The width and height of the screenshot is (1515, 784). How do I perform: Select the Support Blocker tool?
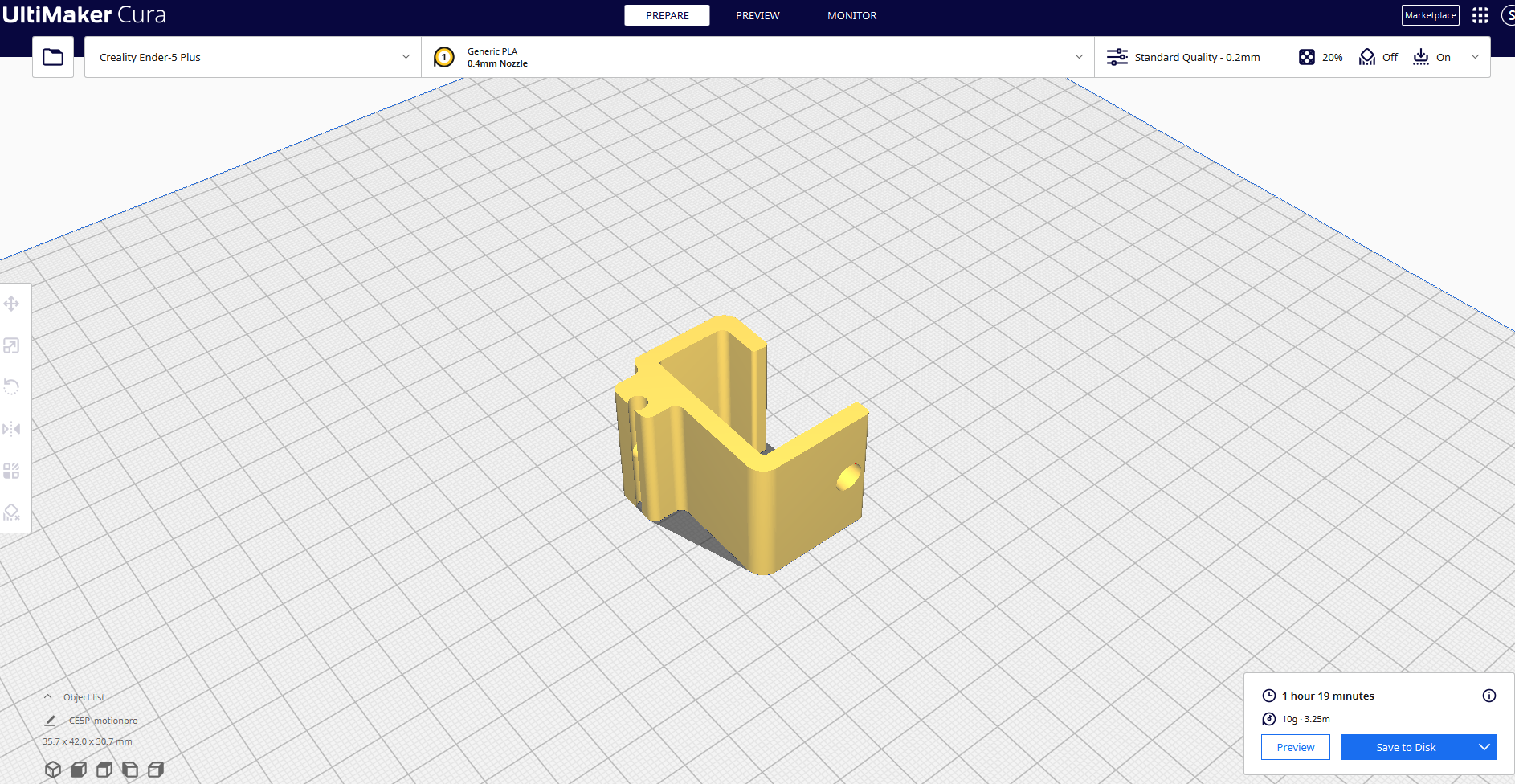coord(11,512)
